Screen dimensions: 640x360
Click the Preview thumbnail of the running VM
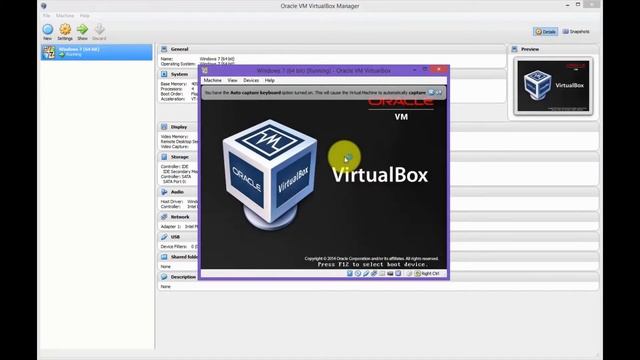[553, 86]
